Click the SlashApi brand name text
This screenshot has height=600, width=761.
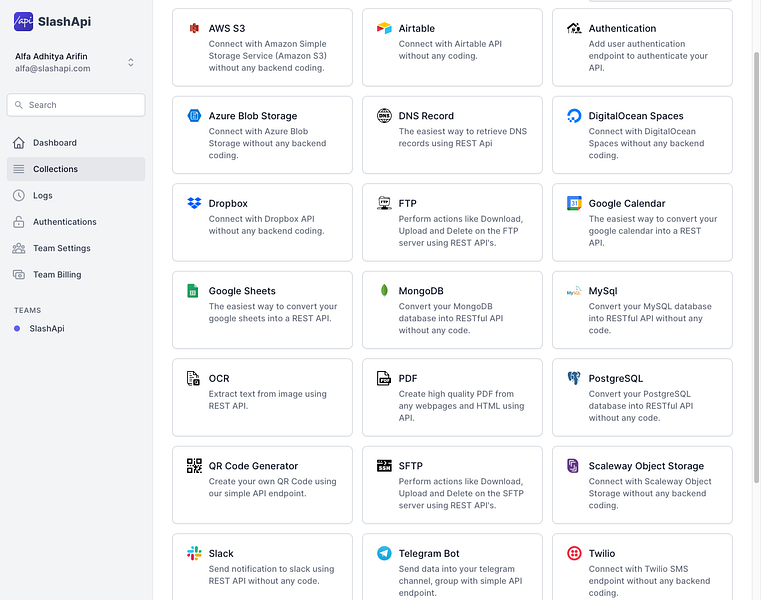point(64,21)
